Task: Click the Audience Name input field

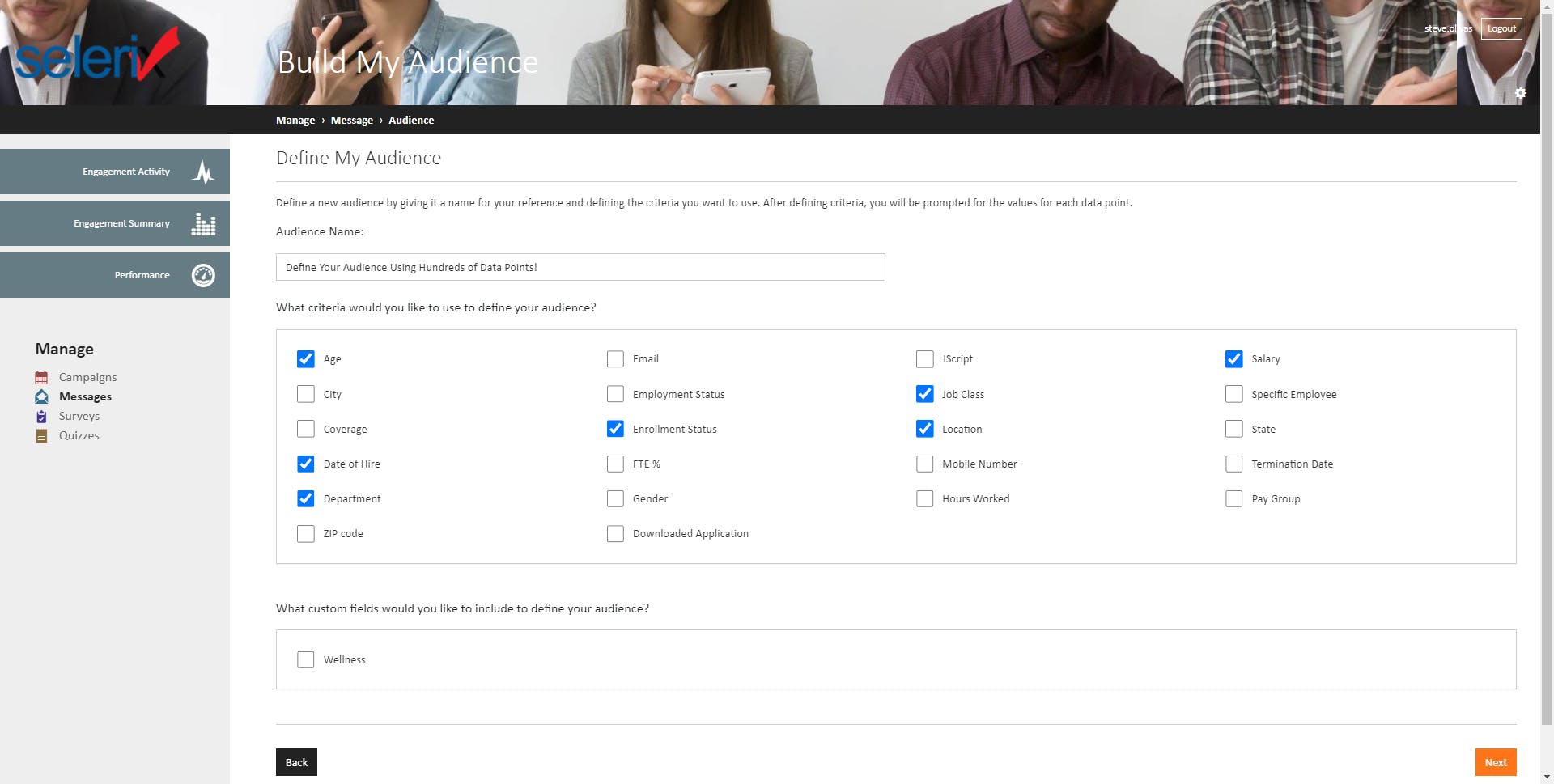Action: 580,267
